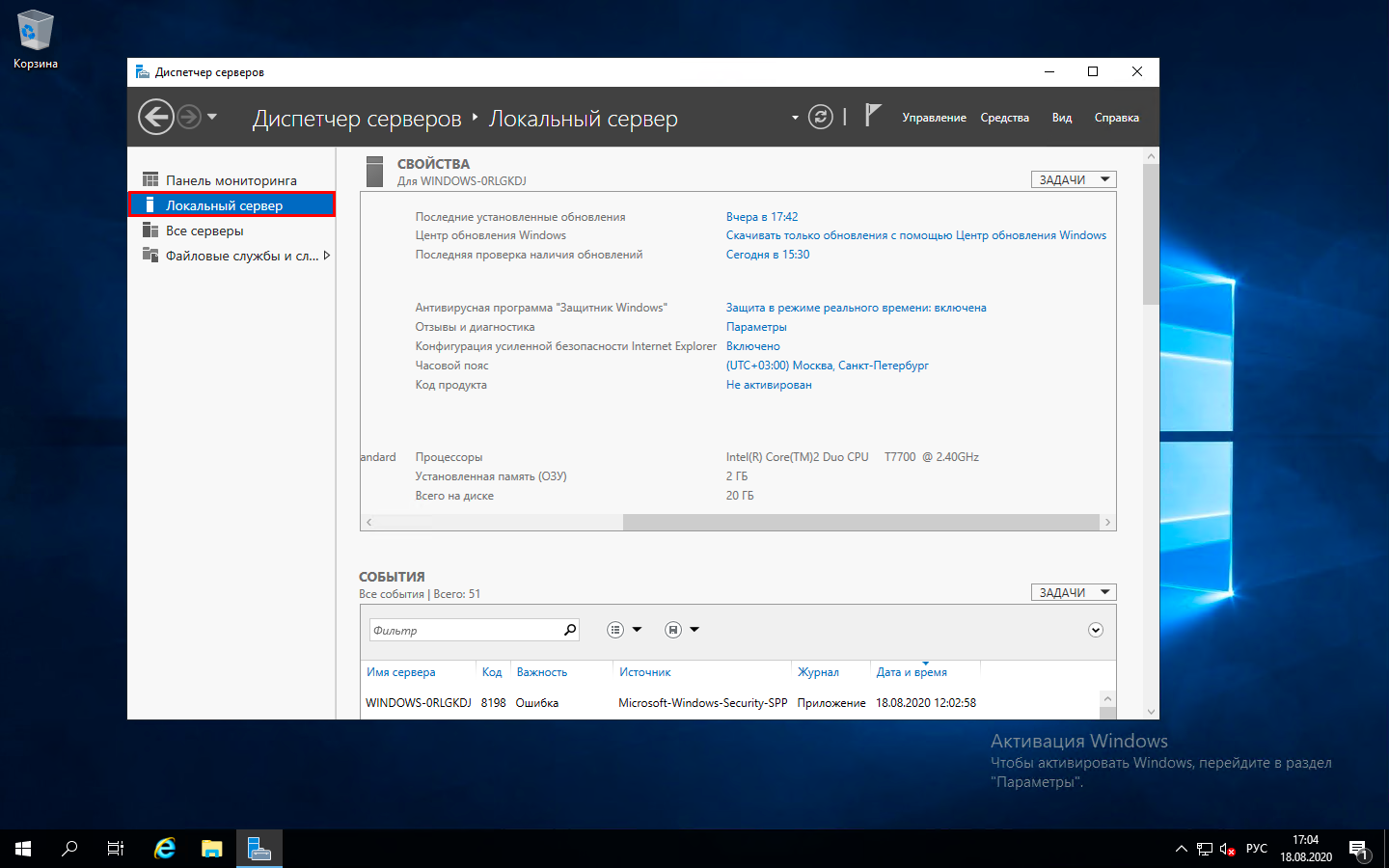Click horizontal scrollbar of properties panel
1389x868 pixels.
point(861,522)
